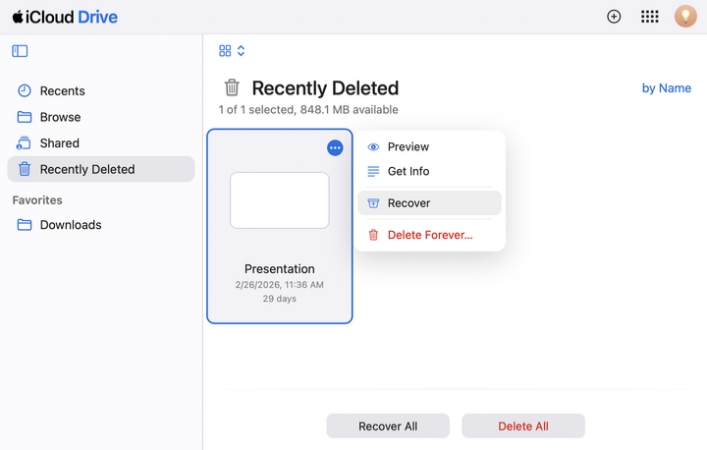The width and height of the screenshot is (707, 450).
Task: Click the clock icon next to Recents
Action: coord(24,91)
